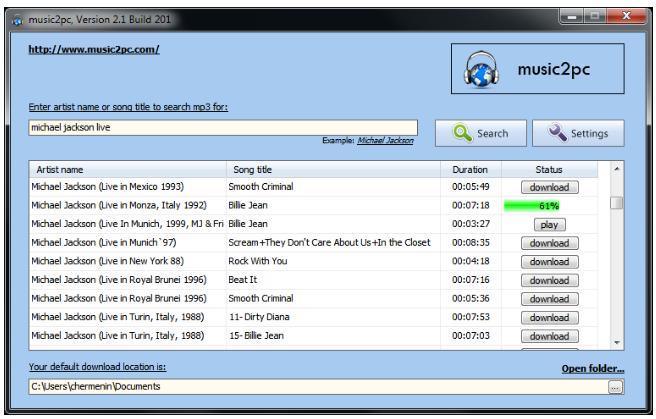Sort by Artist name column header
The width and height of the screenshot is (656, 419).
128,170
